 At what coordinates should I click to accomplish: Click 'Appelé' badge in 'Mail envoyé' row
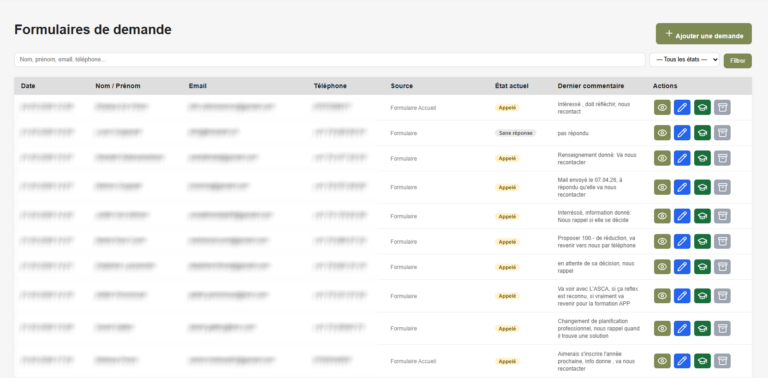tap(507, 188)
